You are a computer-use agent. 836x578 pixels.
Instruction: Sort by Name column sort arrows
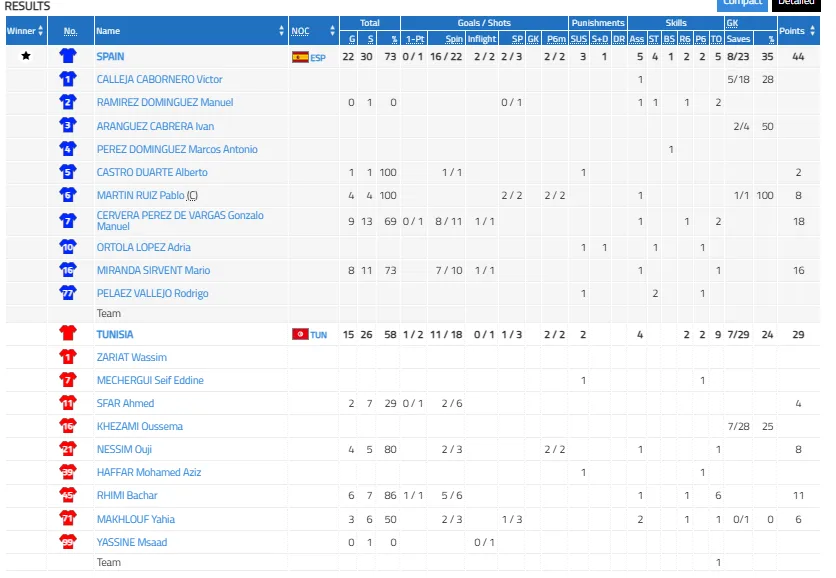pos(282,31)
